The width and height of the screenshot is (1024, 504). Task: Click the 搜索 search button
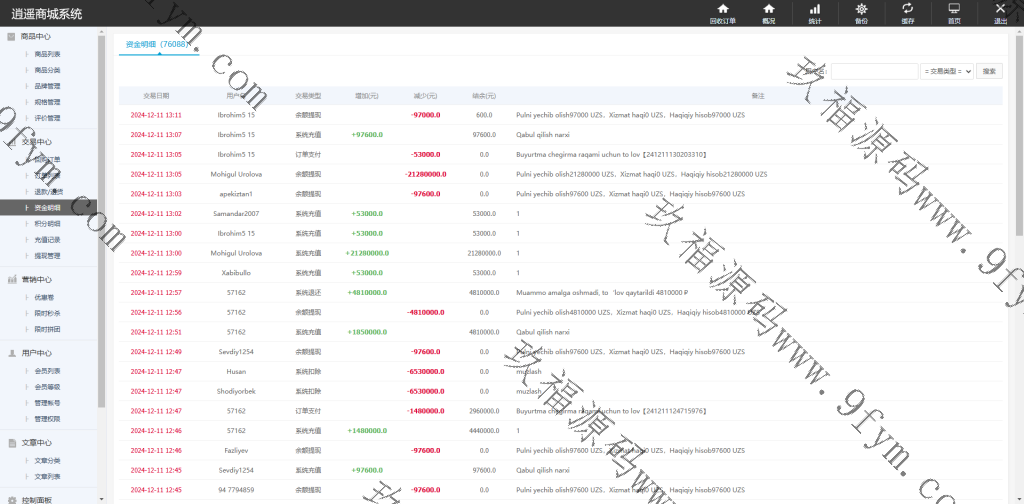(989, 71)
